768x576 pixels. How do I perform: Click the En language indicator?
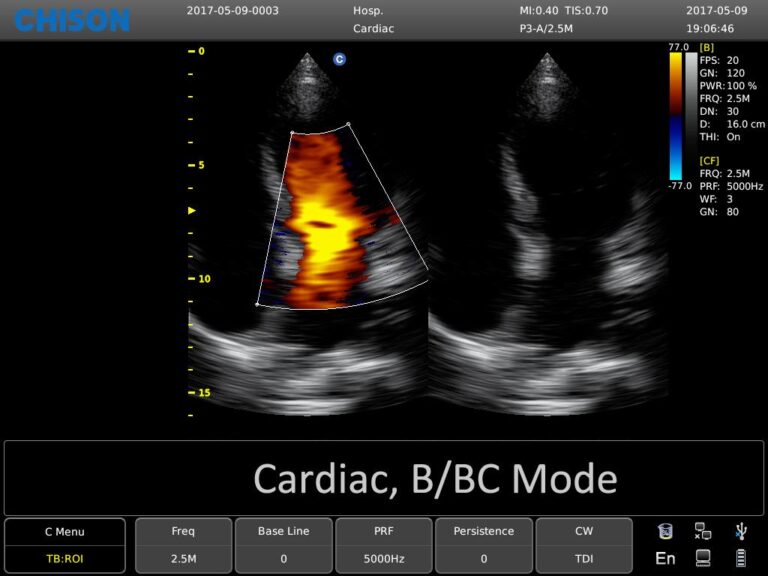tap(665, 558)
